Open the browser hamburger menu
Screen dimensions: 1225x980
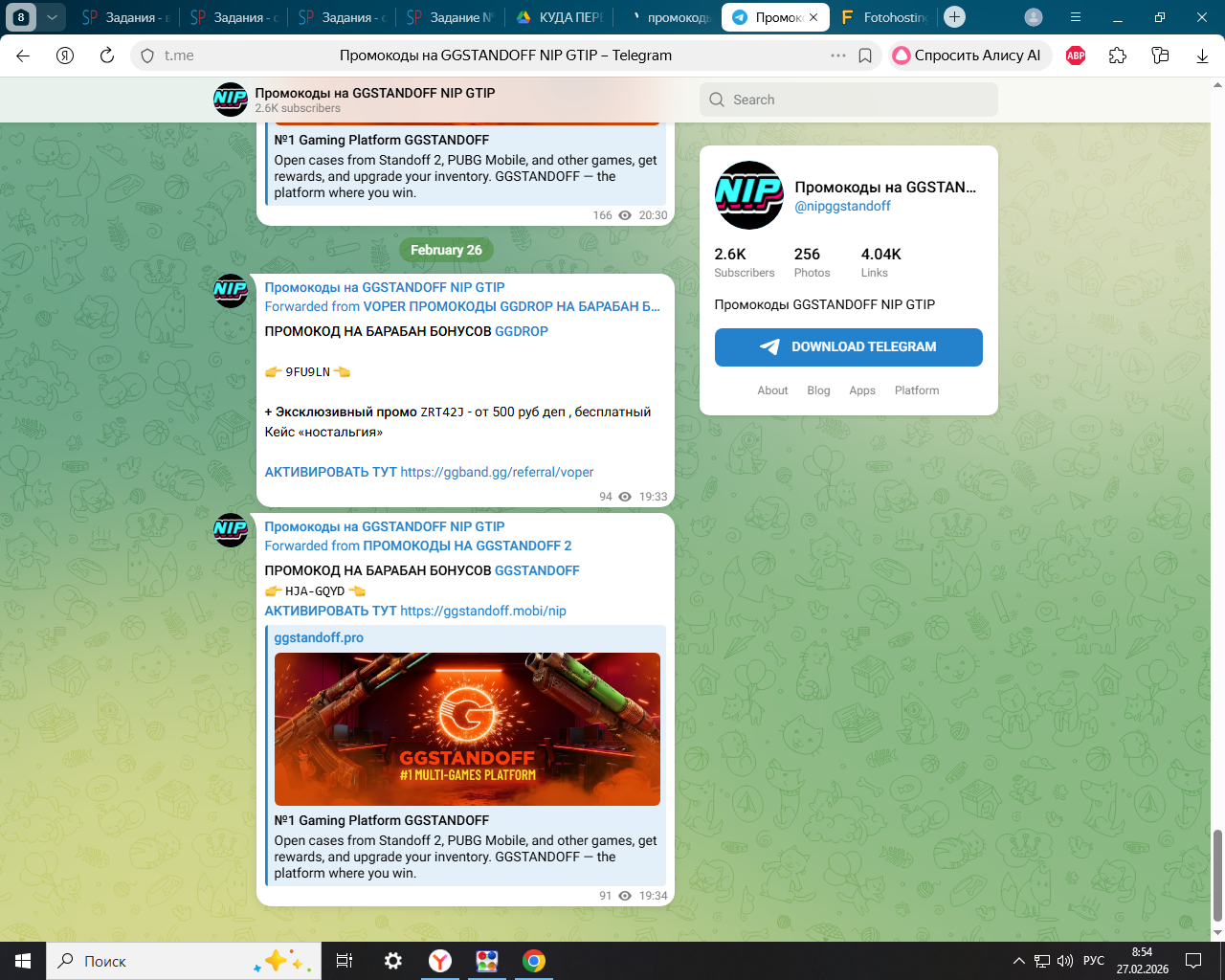[1076, 17]
